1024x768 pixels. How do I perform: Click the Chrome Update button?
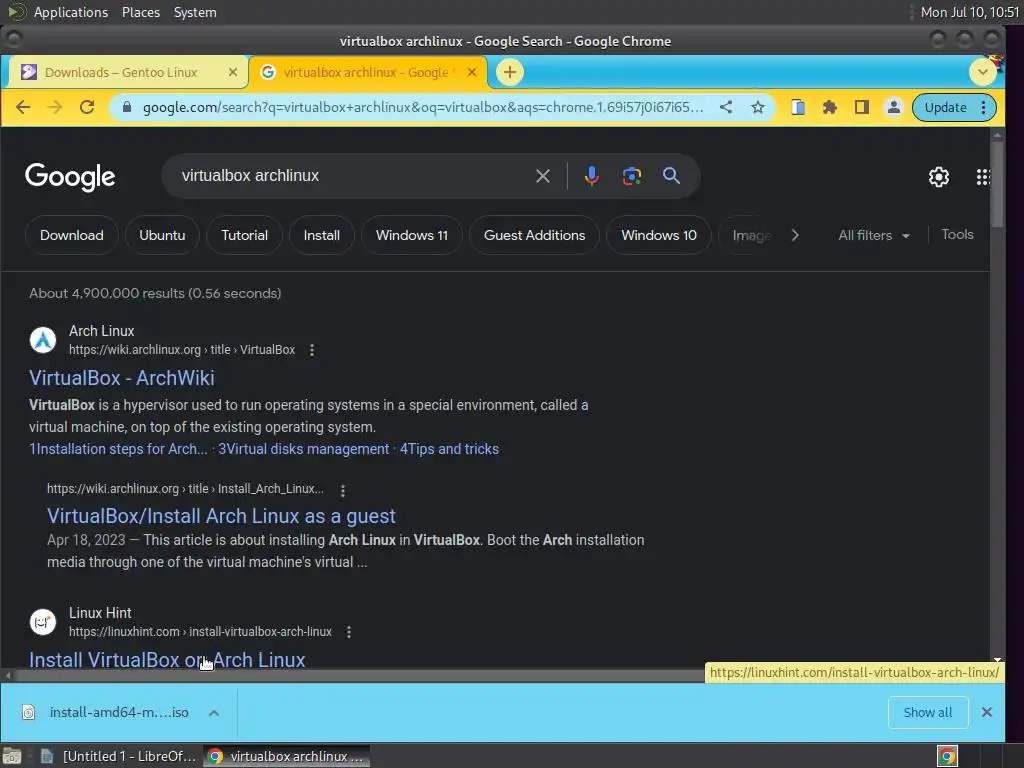pyautogui.click(x=945, y=107)
